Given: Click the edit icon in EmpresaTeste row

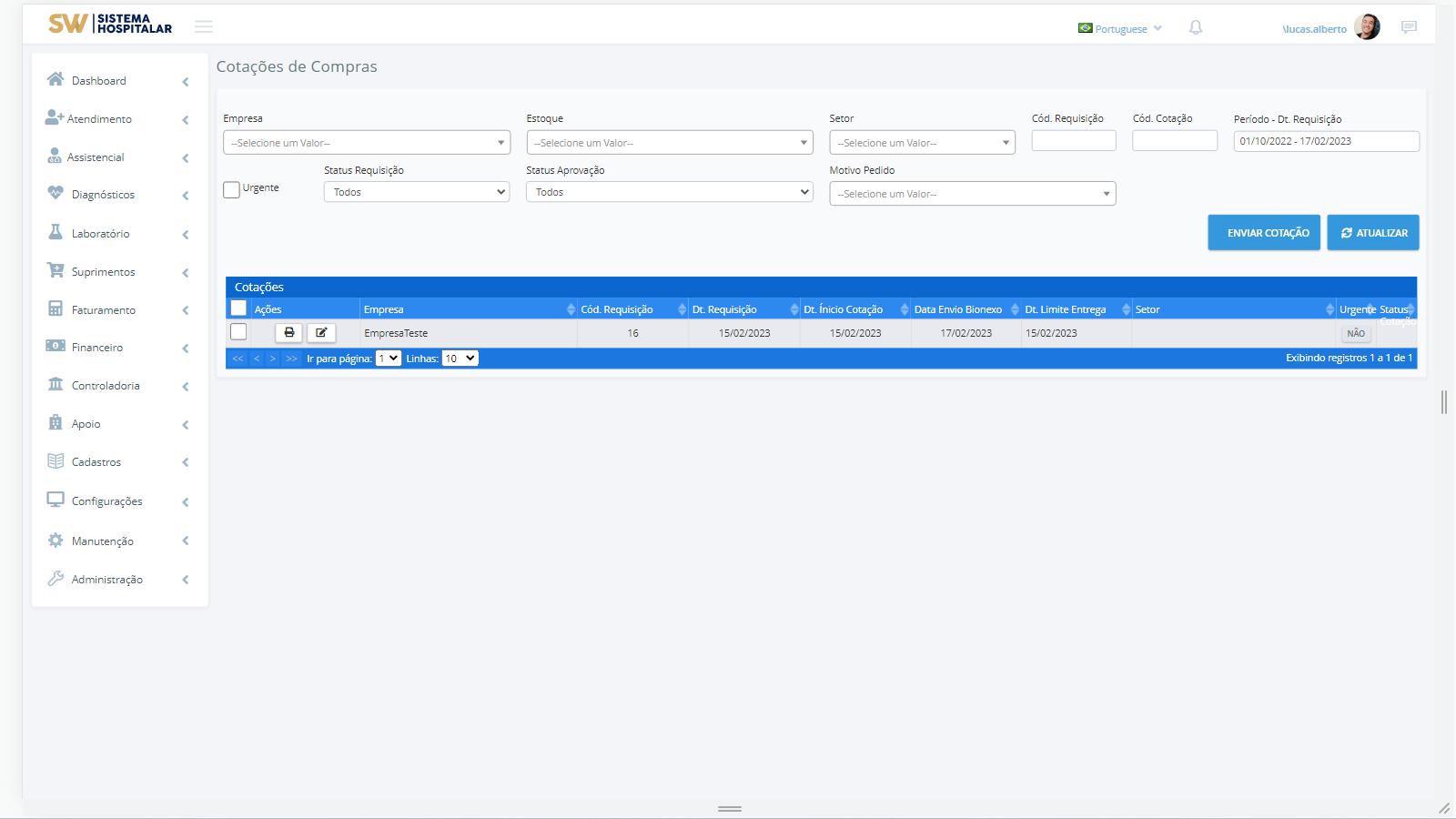Looking at the screenshot, I should coord(321,333).
